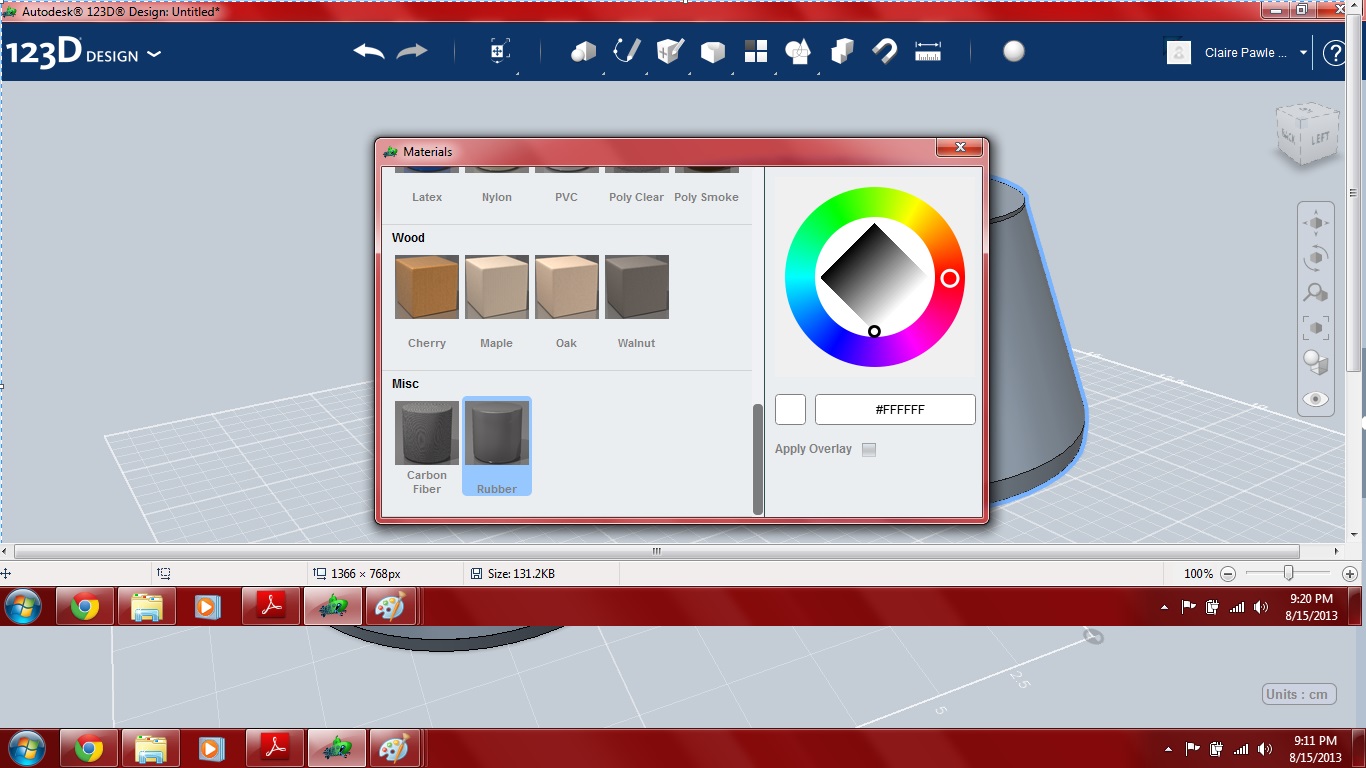
Task: Click the 100% zoom level text
Action: click(1198, 574)
